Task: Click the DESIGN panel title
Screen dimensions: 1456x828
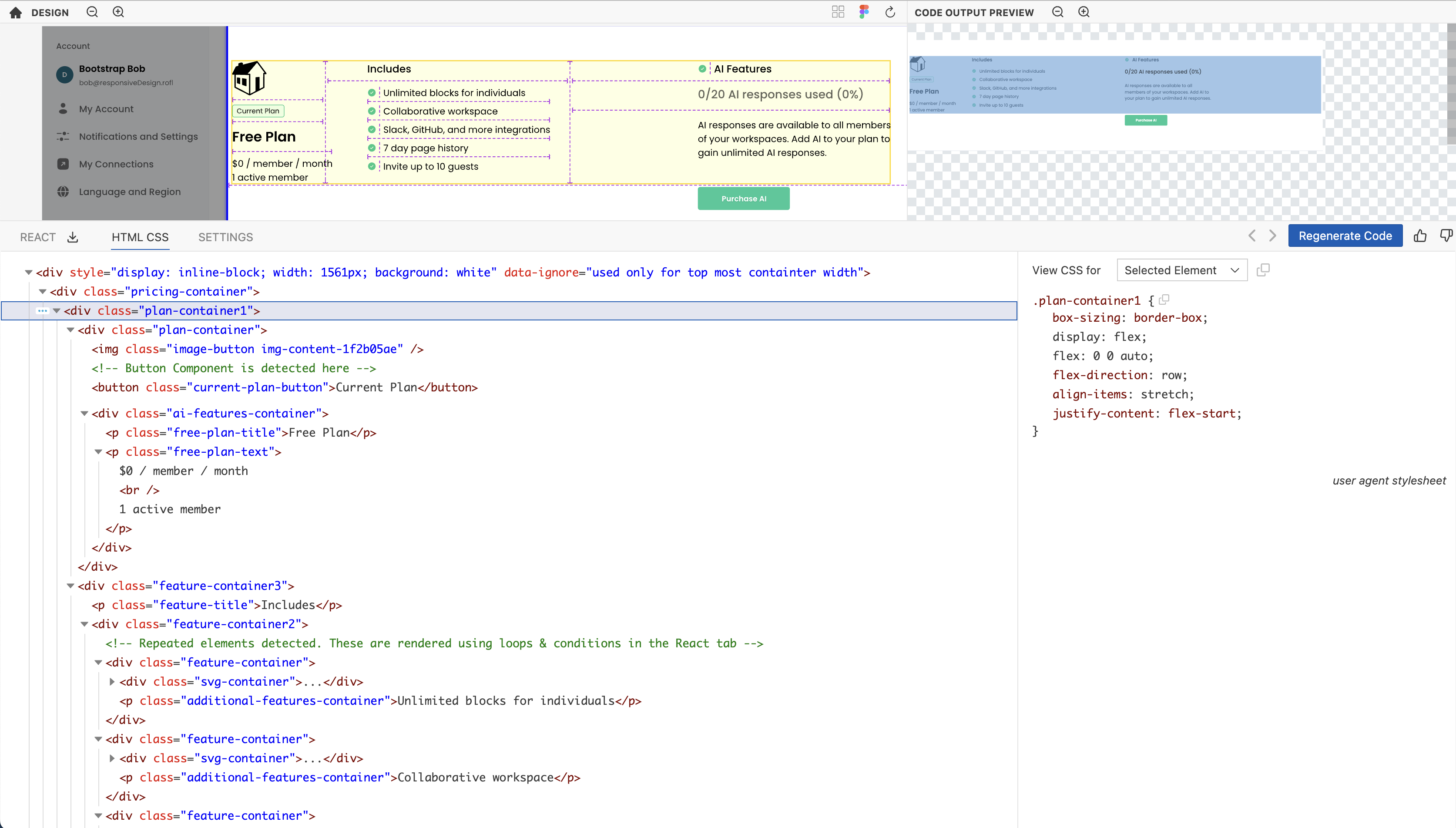Action: coord(50,13)
